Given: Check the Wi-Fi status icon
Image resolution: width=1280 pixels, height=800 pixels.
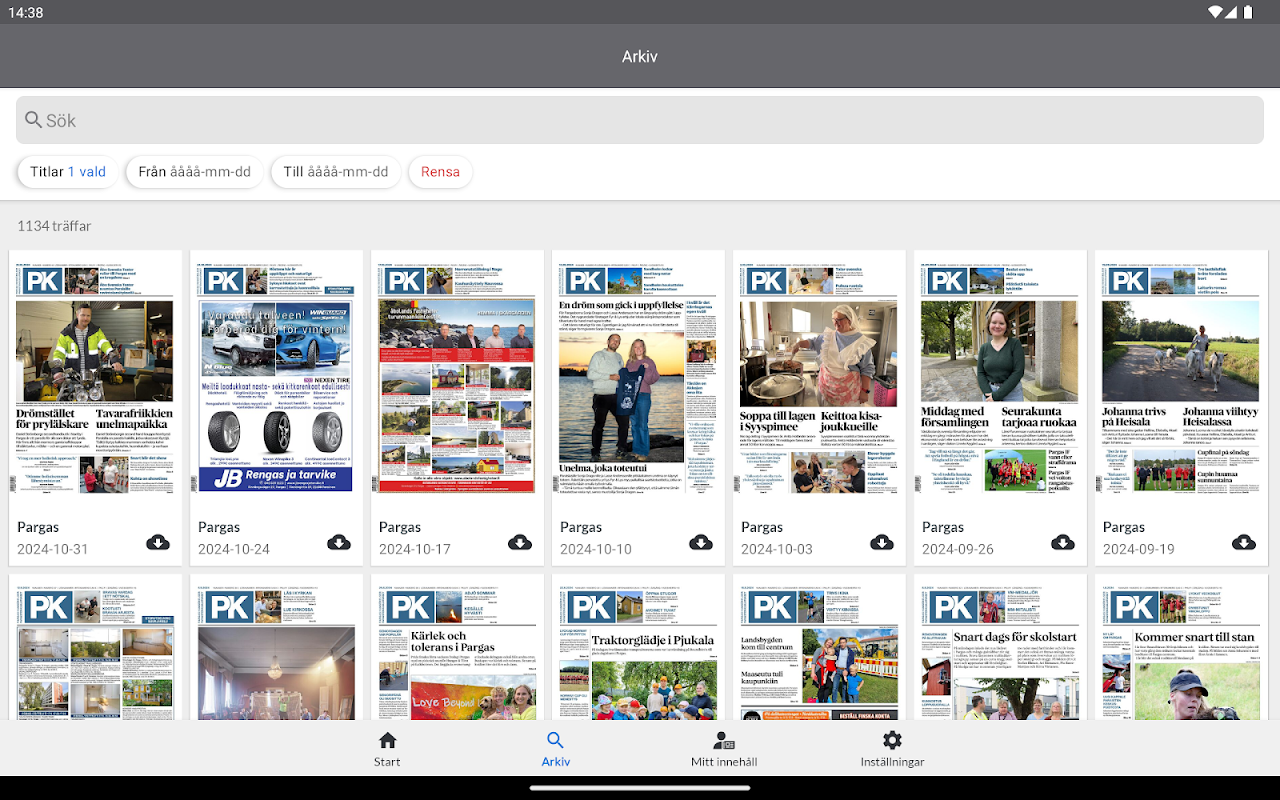Looking at the screenshot, I should [x=1217, y=12].
